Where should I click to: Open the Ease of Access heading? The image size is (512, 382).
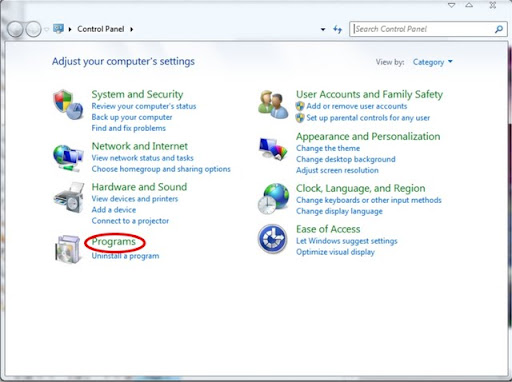coord(328,229)
